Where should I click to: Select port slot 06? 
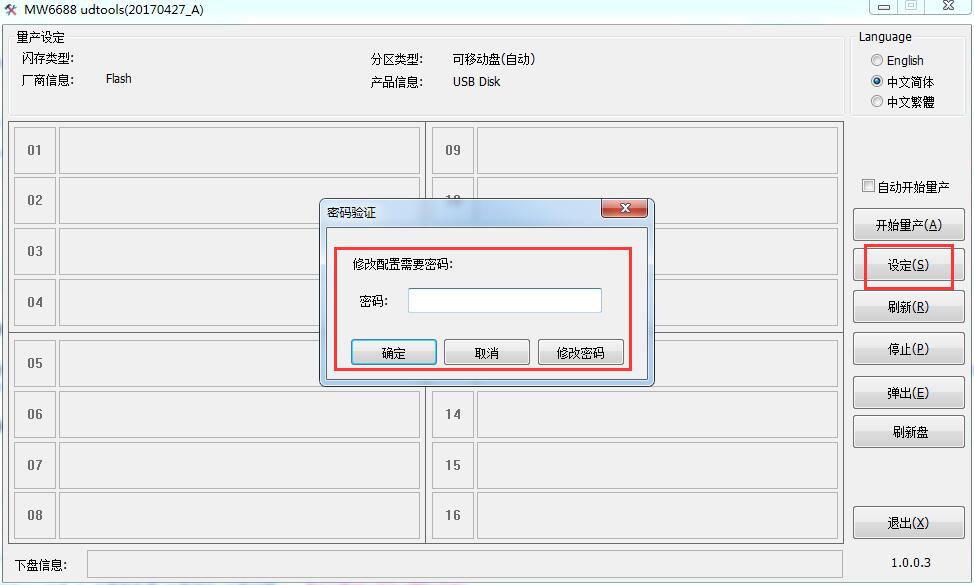pos(35,414)
